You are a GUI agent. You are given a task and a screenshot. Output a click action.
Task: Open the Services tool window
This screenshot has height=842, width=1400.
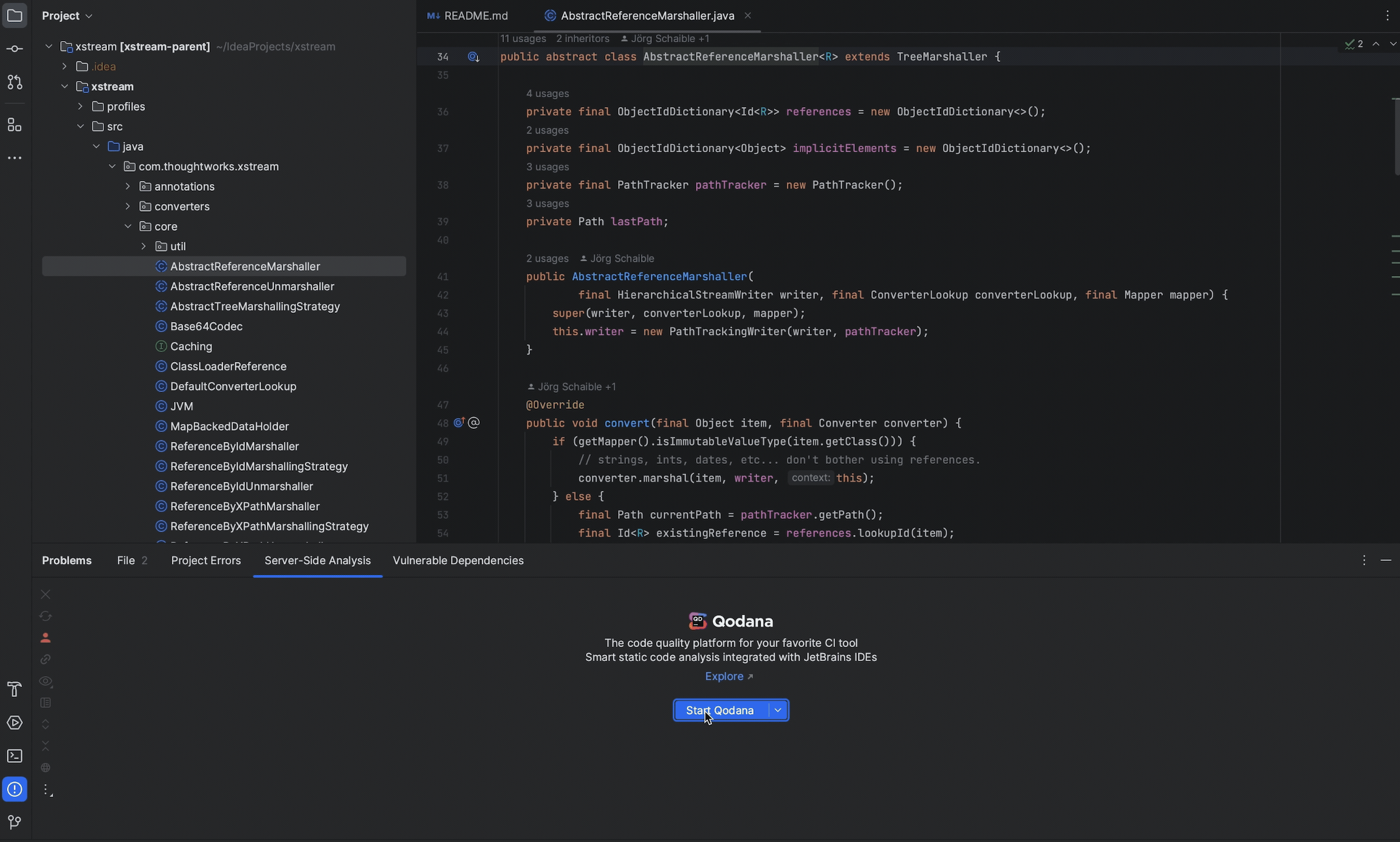click(14, 723)
